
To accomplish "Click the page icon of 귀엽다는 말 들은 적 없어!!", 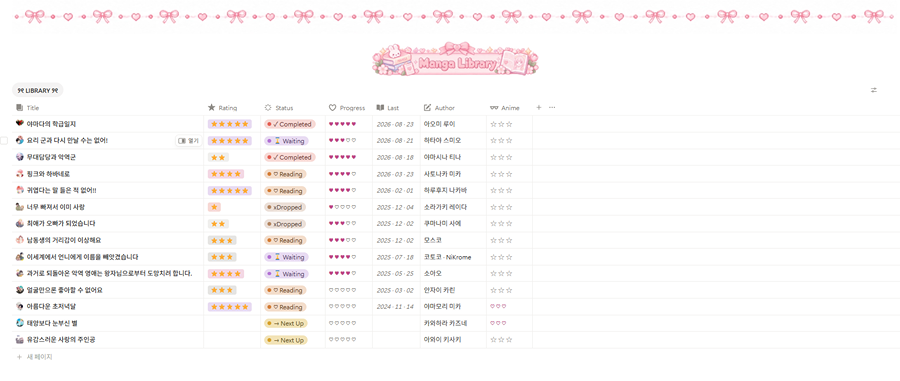I will (x=20, y=190).
